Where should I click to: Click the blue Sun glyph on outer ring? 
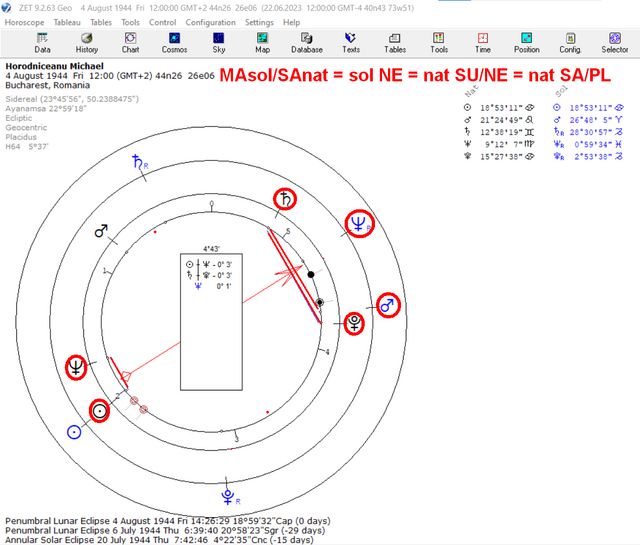pyautogui.click(x=74, y=432)
